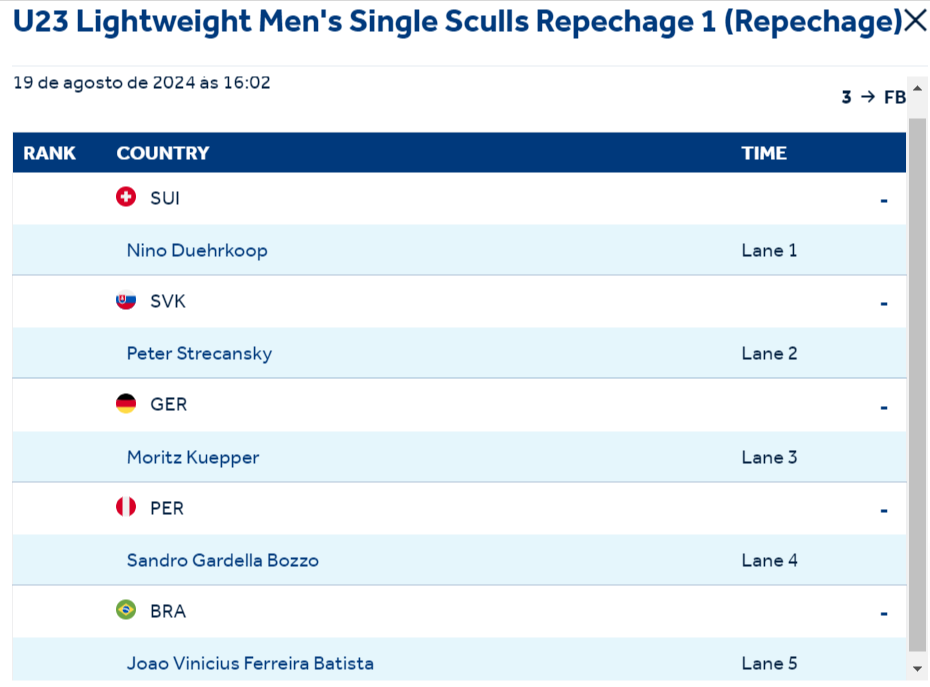Open Nino Duehrkoop athlete link
Viewport: 930px width, 687px height.
[197, 250]
